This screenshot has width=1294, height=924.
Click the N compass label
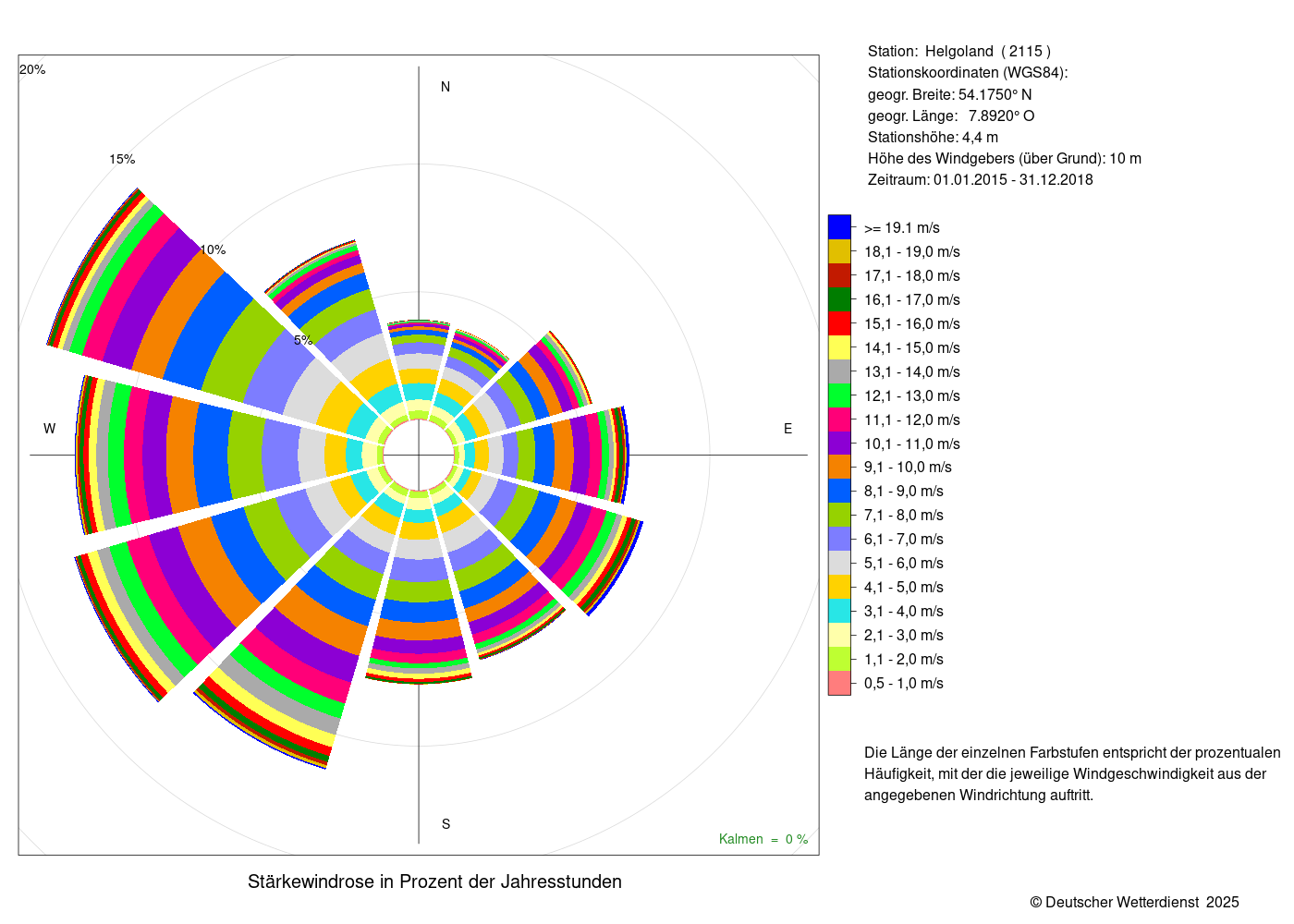446,87
